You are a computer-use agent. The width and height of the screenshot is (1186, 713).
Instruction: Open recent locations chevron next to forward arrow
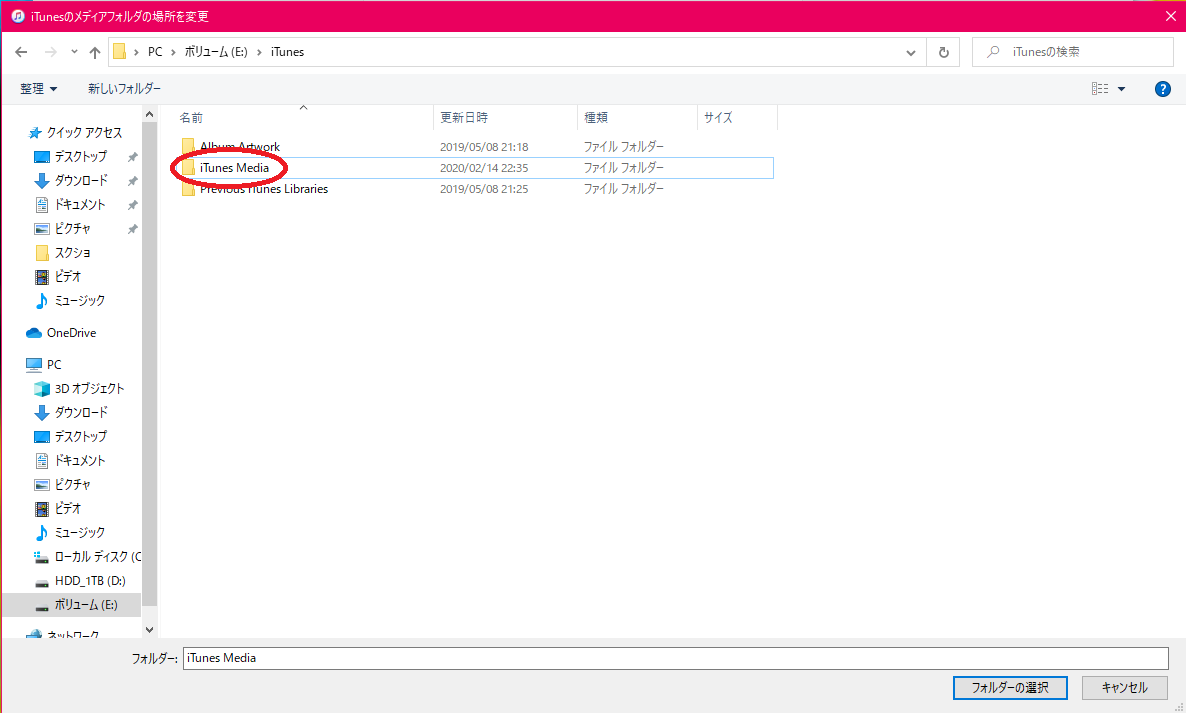[x=74, y=52]
